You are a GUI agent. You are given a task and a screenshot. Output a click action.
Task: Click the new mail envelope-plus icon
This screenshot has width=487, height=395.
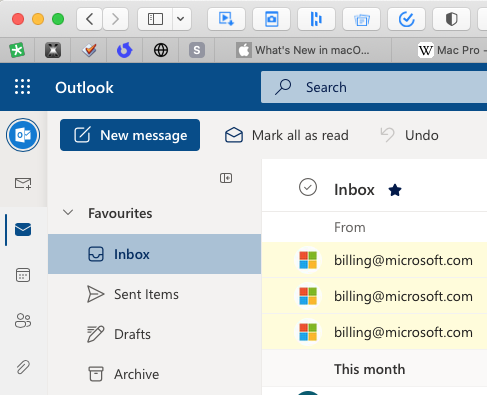(23, 183)
